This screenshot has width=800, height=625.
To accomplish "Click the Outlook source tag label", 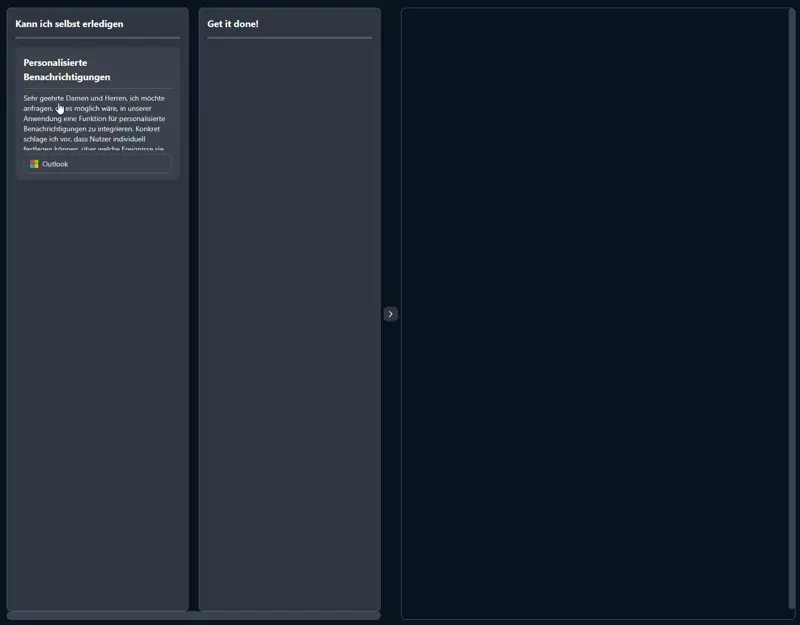I will coord(55,164).
